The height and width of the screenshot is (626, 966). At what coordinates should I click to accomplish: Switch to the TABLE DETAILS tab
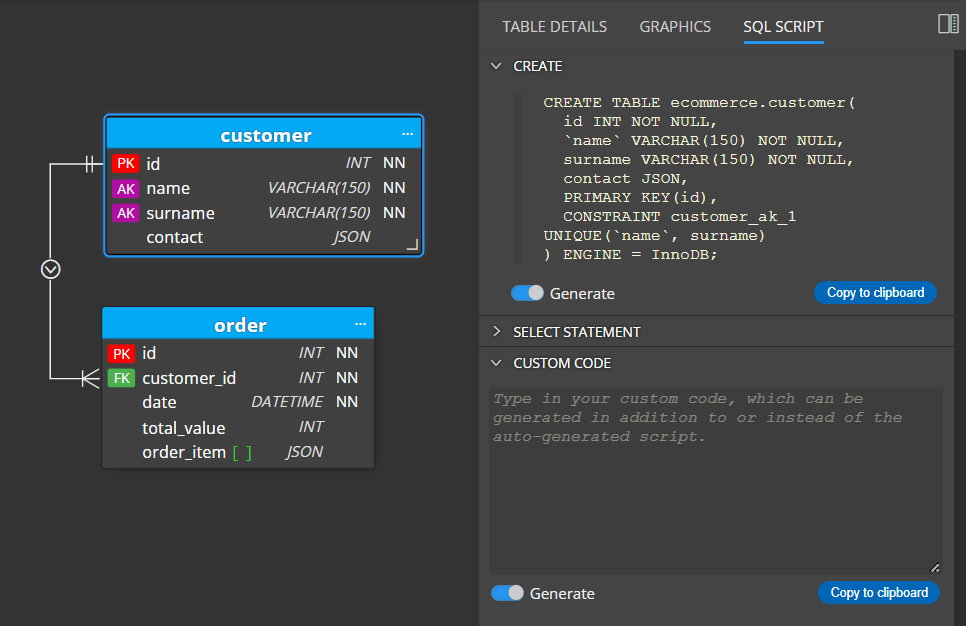click(x=554, y=26)
